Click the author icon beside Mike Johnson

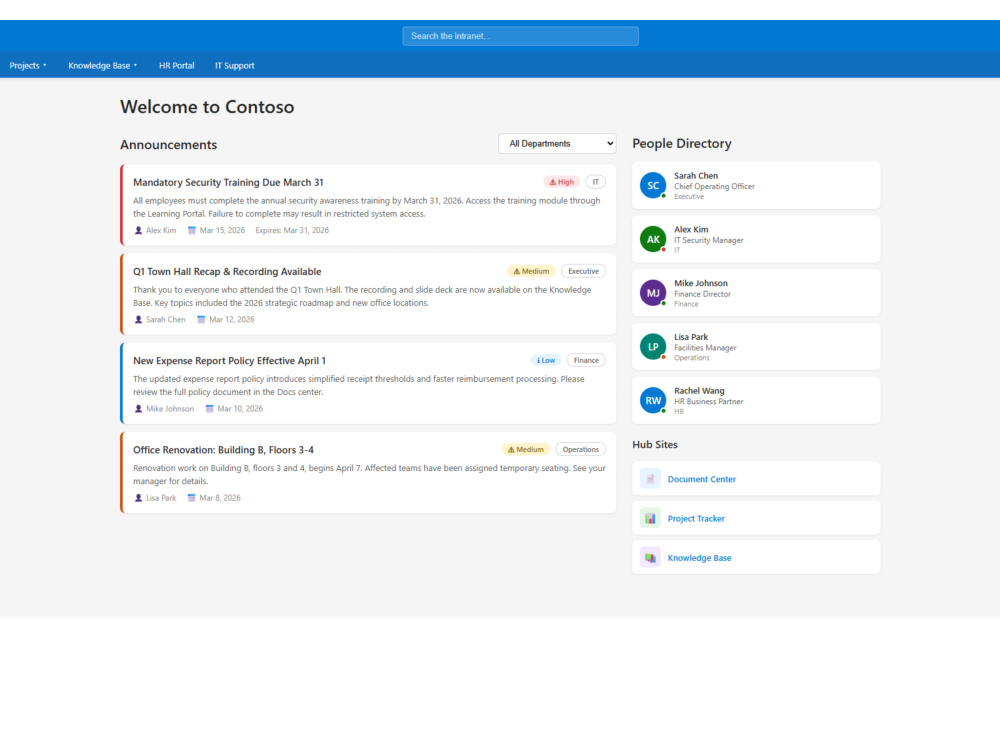click(138, 409)
